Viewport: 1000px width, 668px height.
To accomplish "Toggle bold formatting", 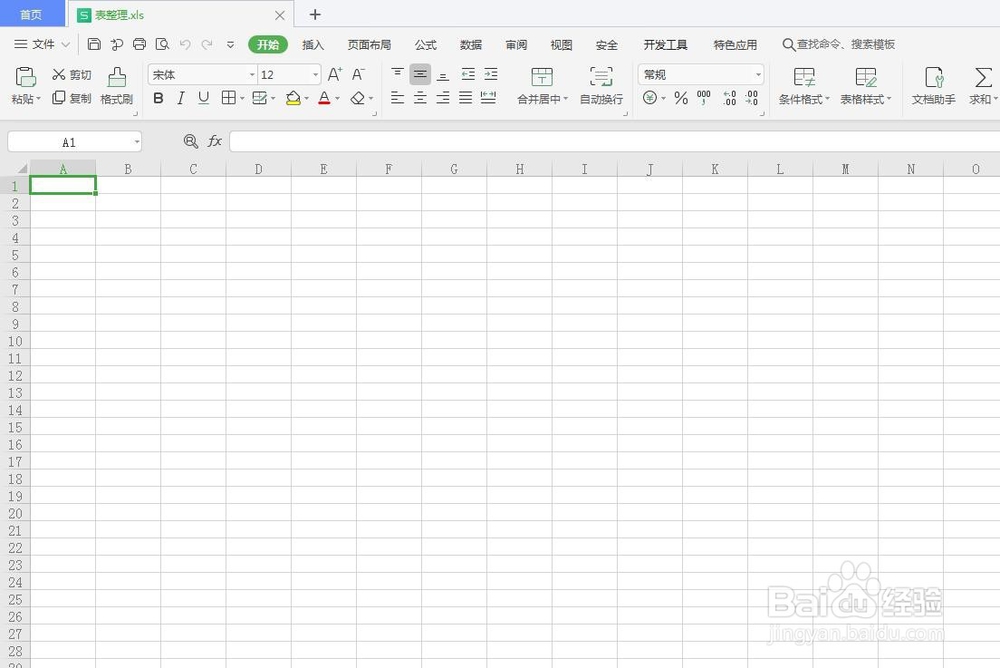I will click(158, 98).
